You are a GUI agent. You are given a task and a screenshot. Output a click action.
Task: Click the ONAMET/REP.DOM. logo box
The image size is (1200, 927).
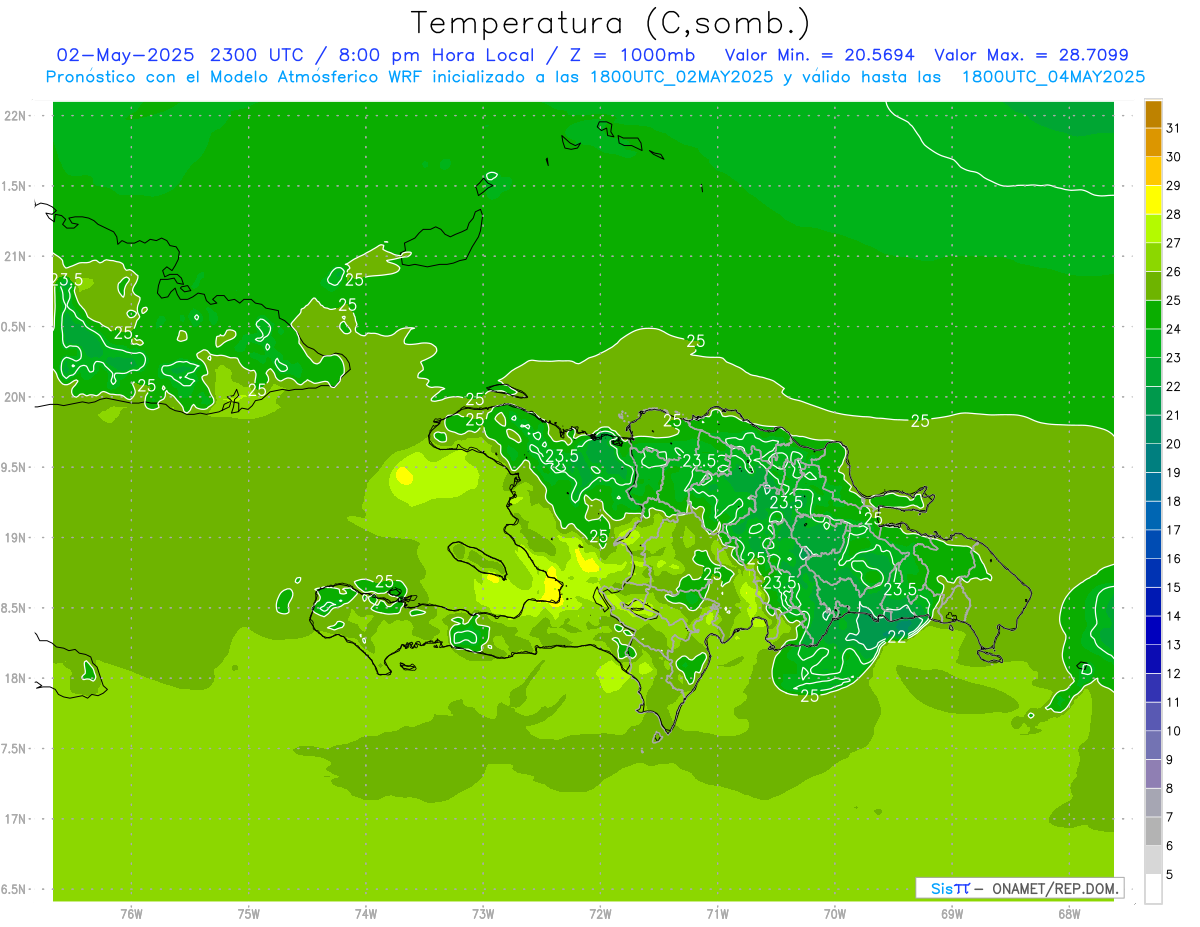pos(1019,888)
